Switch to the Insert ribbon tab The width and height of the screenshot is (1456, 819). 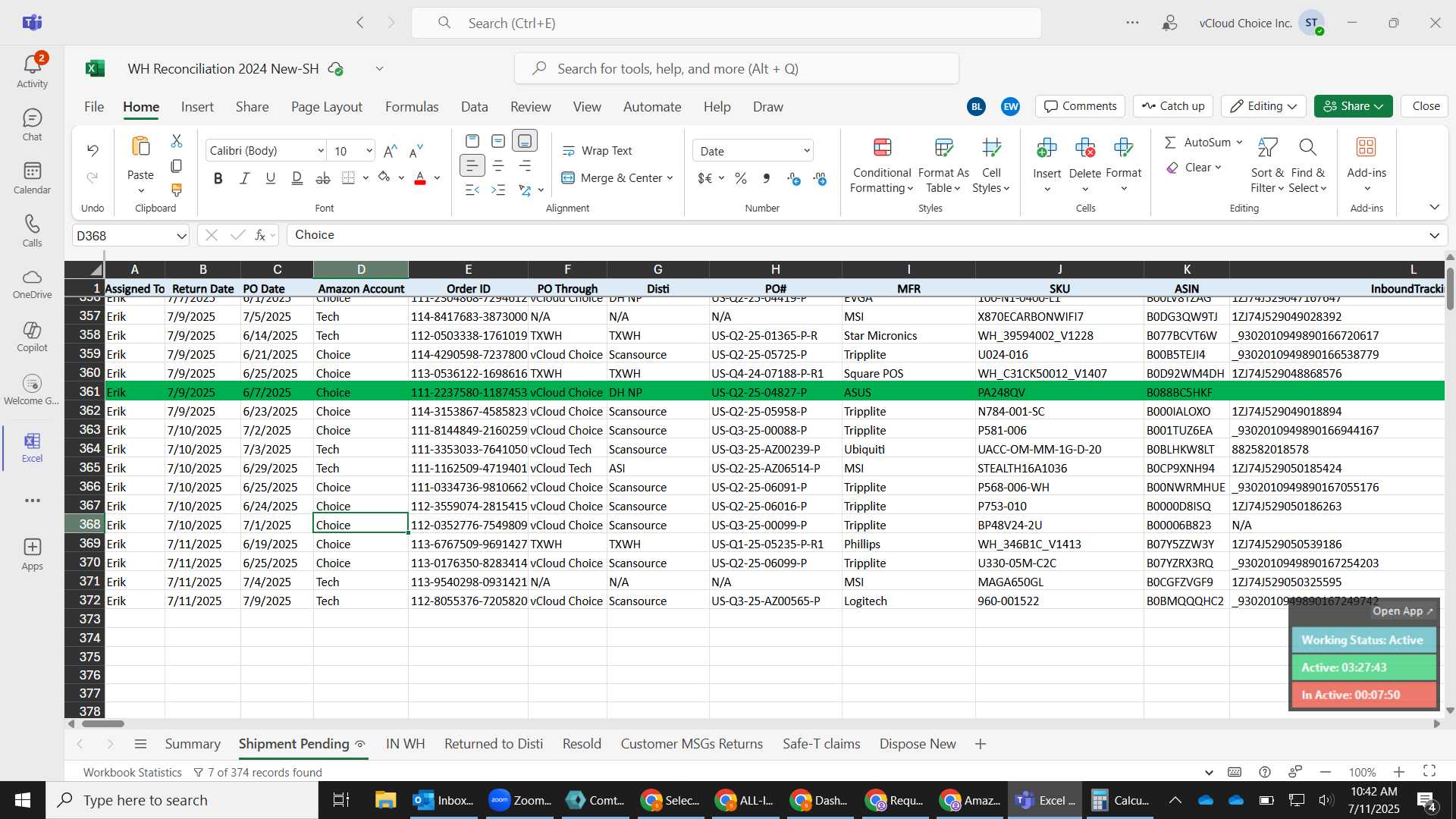tap(197, 107)
